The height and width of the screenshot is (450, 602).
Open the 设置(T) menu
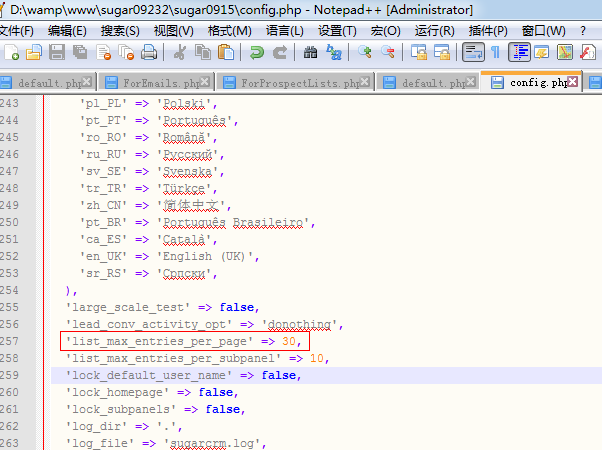(x=337, y=30)
